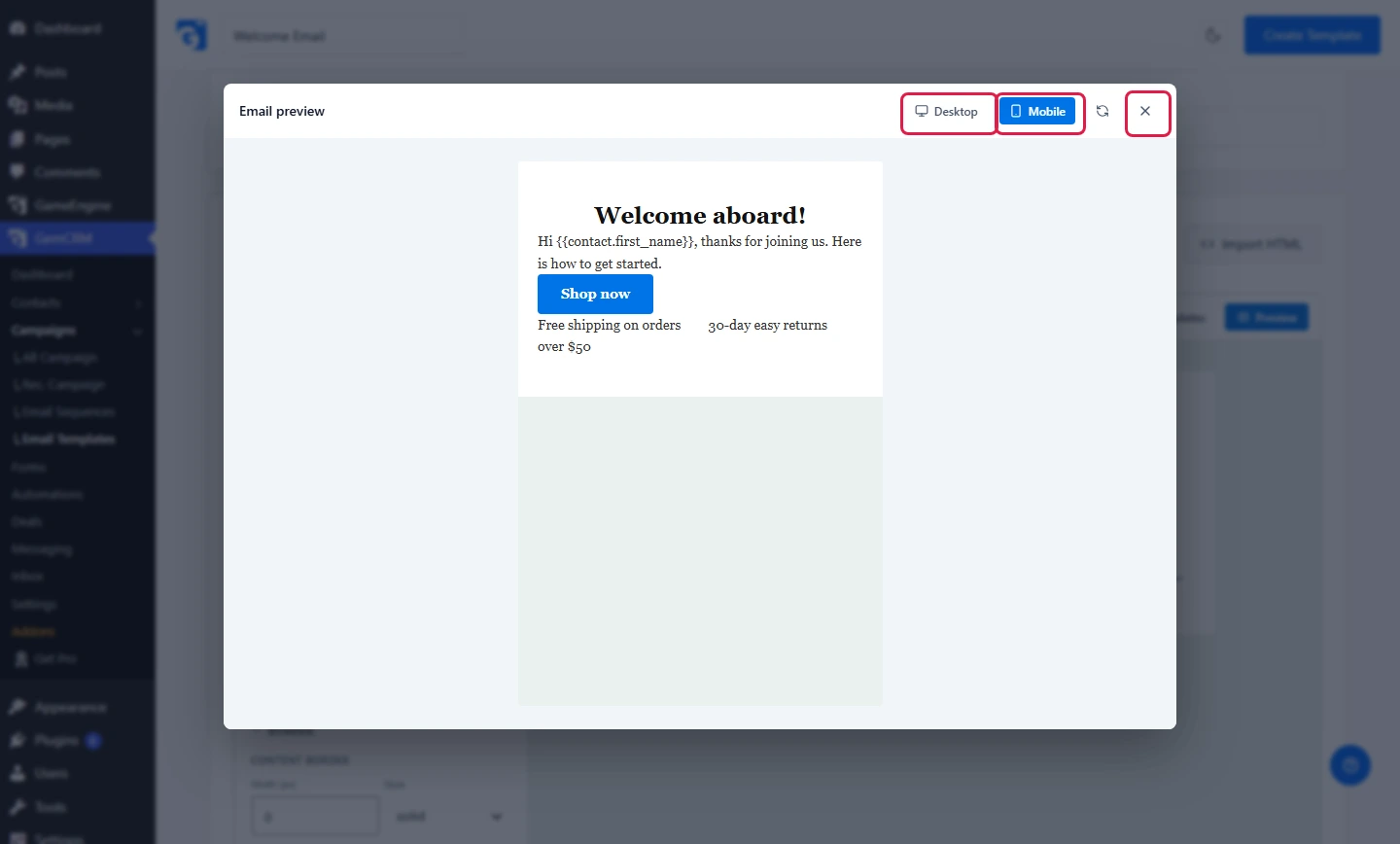Image resolution: width=1400 pixels, height=844 pixels.
Task: Click the 'Email preview' dialog title
Action: coord(282,111)
